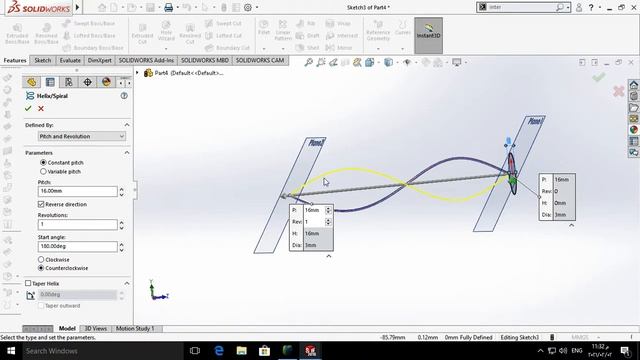Open the Motion Study 1 tab

[135, 329]
